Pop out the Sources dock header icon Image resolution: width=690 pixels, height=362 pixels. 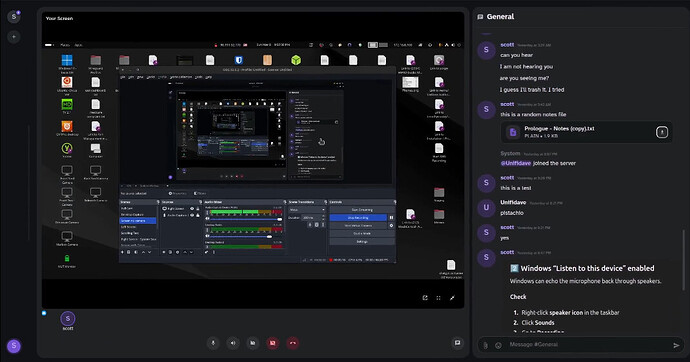coord(200,202)
